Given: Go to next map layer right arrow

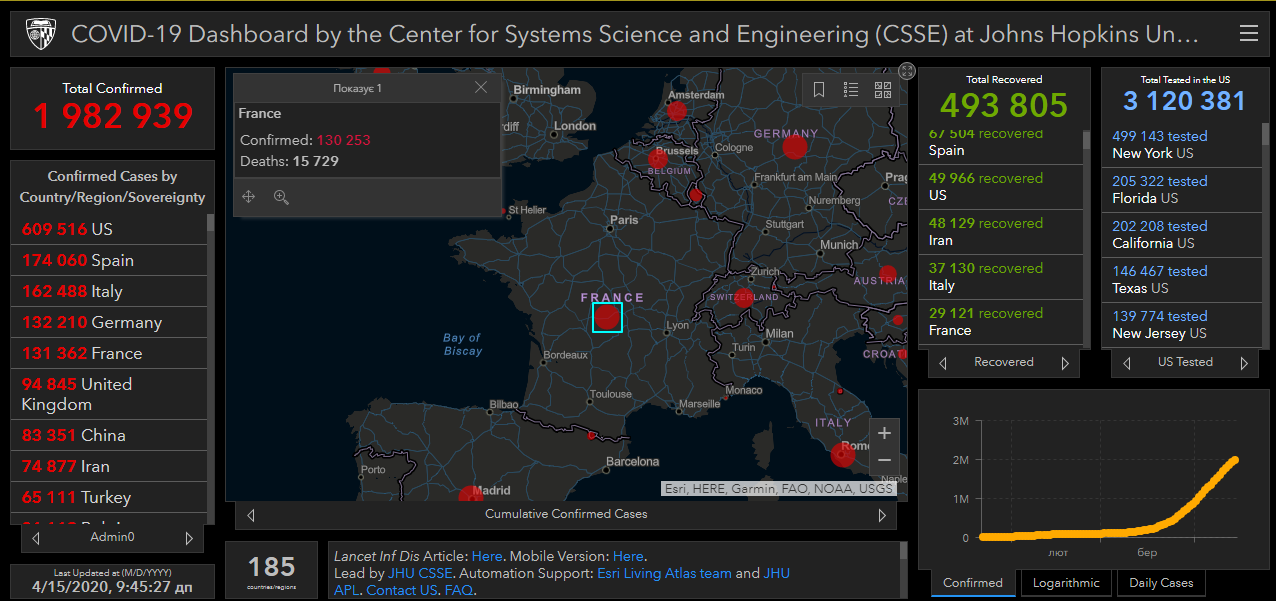Looking at the screenshot, I should click(x=882, y=515).
